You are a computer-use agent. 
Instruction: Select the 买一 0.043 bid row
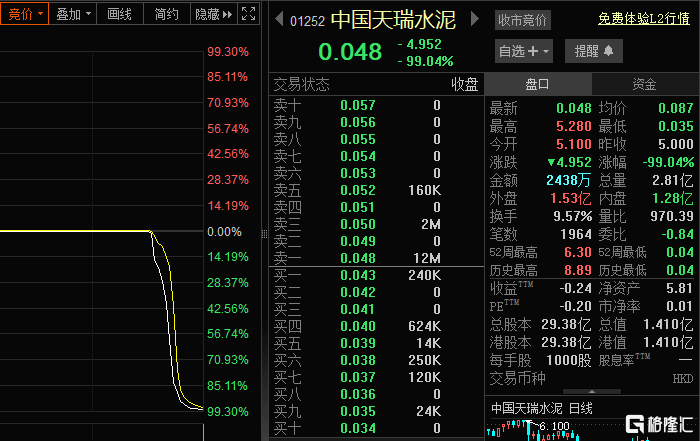(x=376, y=275)
